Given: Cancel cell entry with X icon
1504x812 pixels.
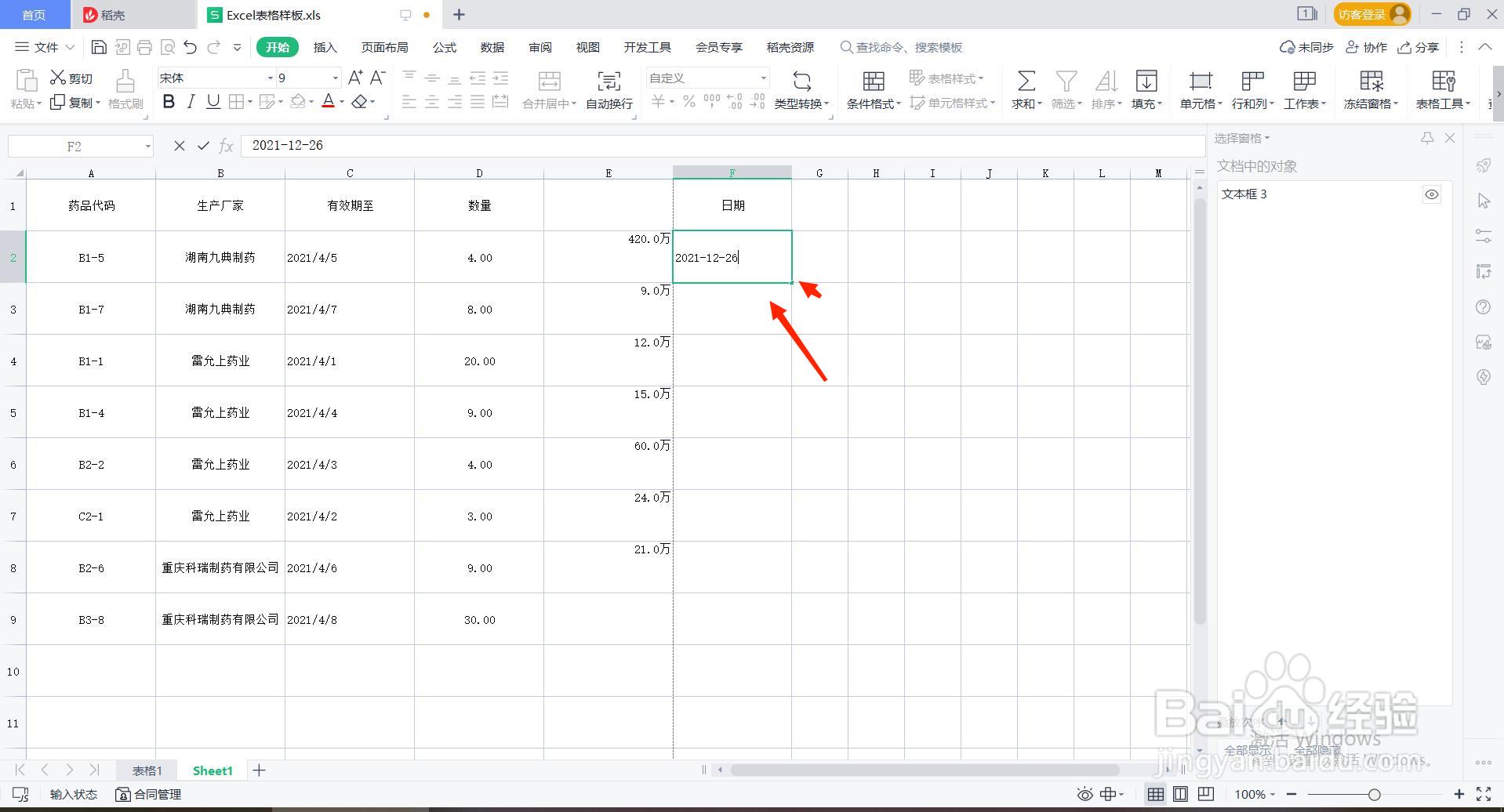Looking at the screenshot, I should (180, 146).
